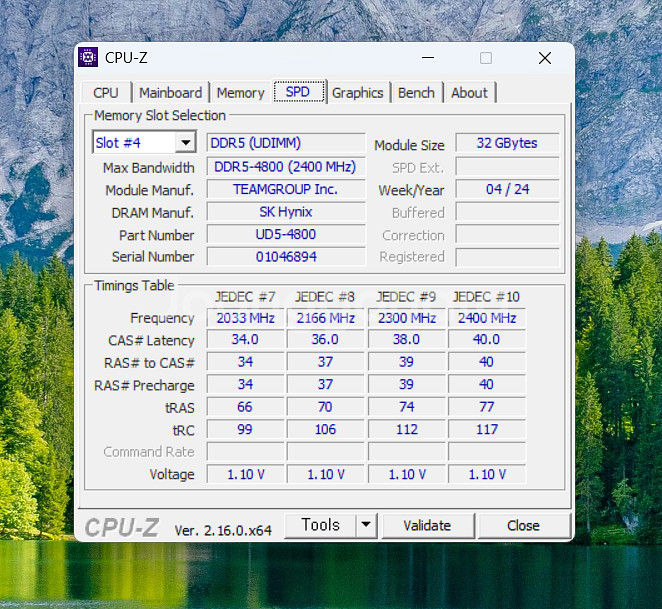Click the Tools button
This screenshot has height=609, width=662.
click(320, 525)
